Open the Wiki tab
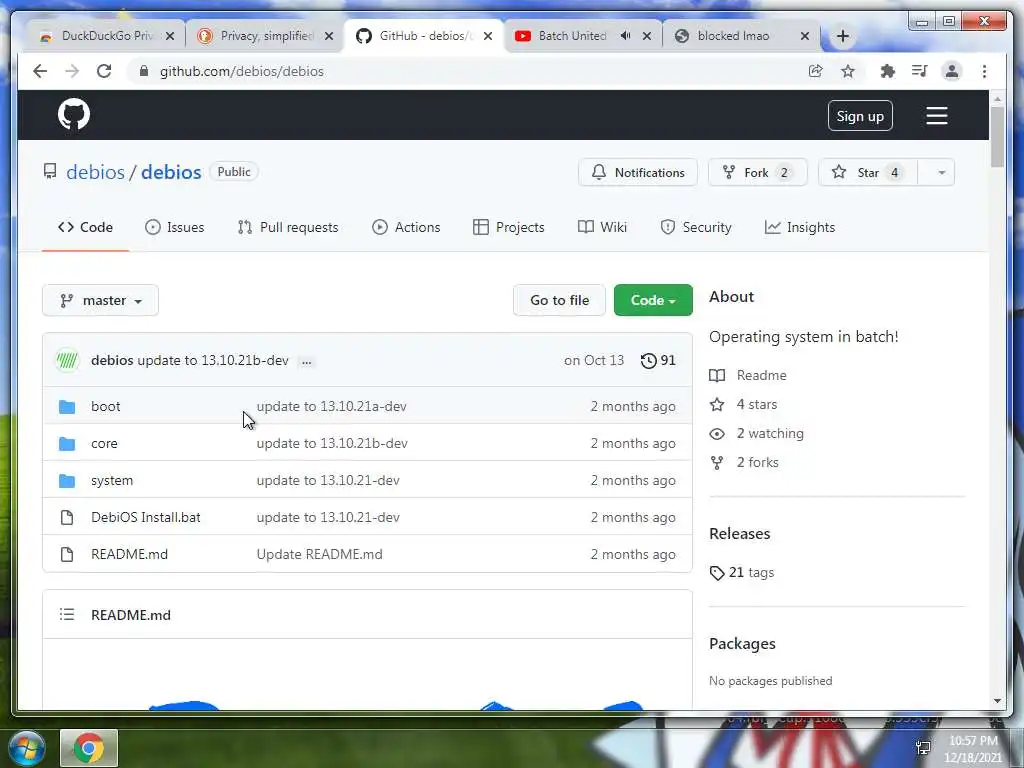Screen dimensions: 1024x768 coord(602,227)
